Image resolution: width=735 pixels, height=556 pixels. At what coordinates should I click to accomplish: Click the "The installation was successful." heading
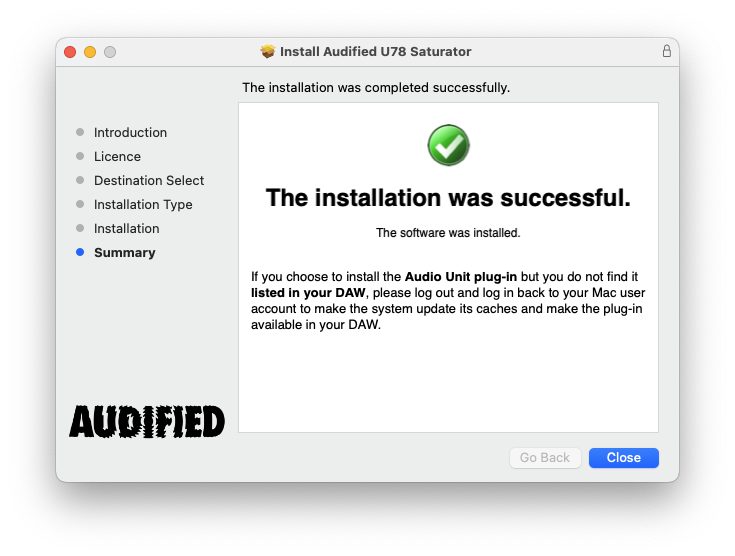coord(448,198)
